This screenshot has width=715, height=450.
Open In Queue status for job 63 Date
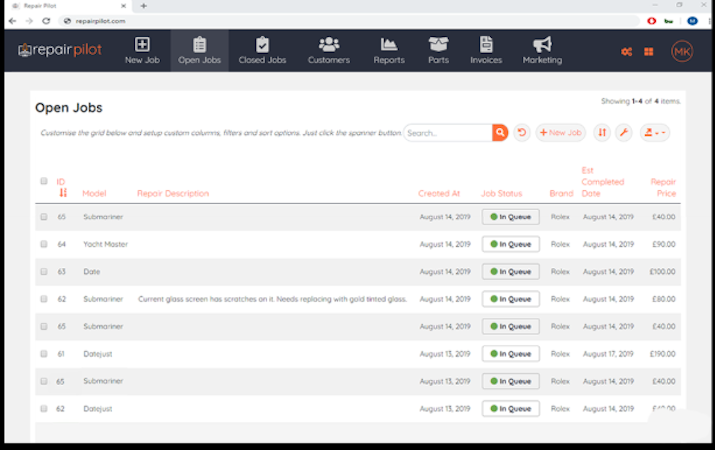[x=511, y=271]
